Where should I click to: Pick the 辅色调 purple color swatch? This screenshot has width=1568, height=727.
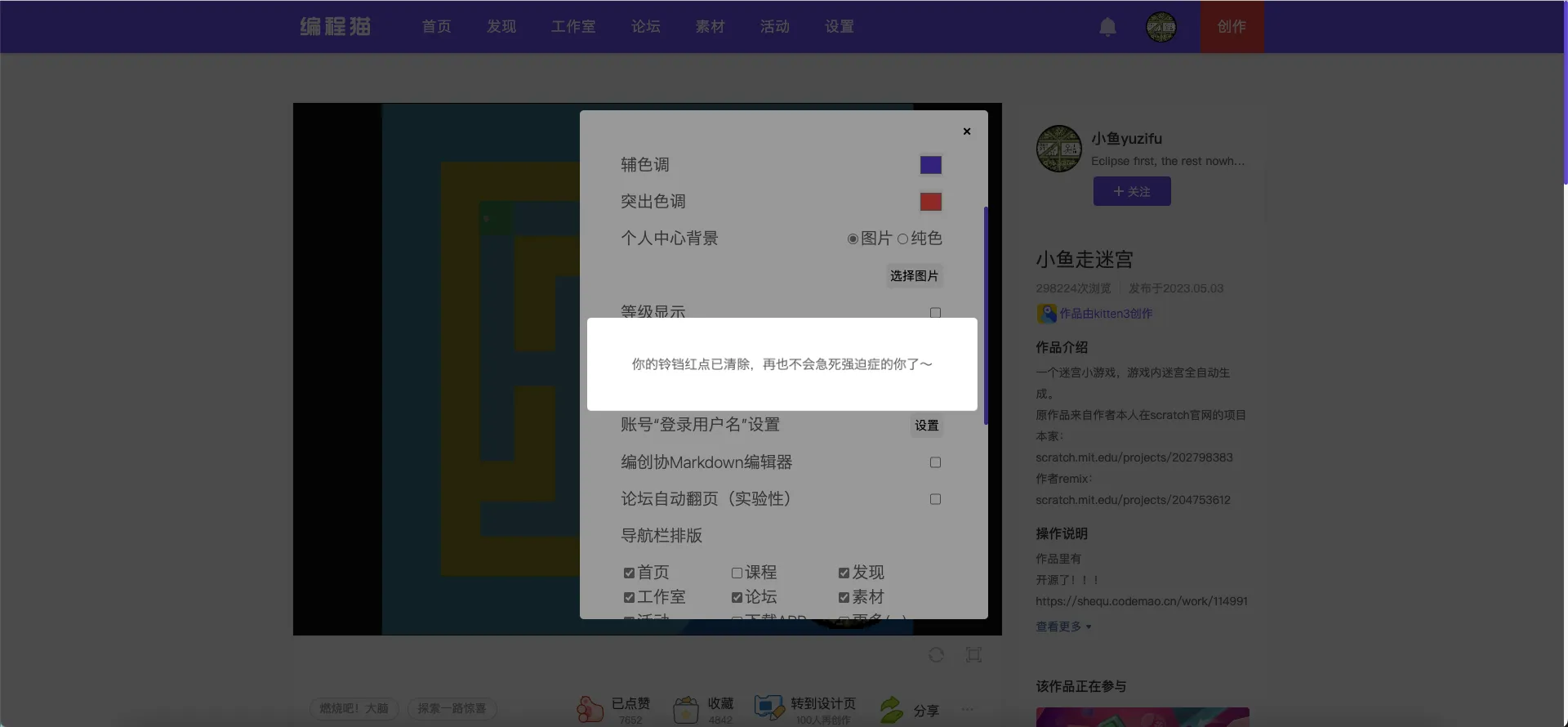pyautogui.click(x=930, y=165)
